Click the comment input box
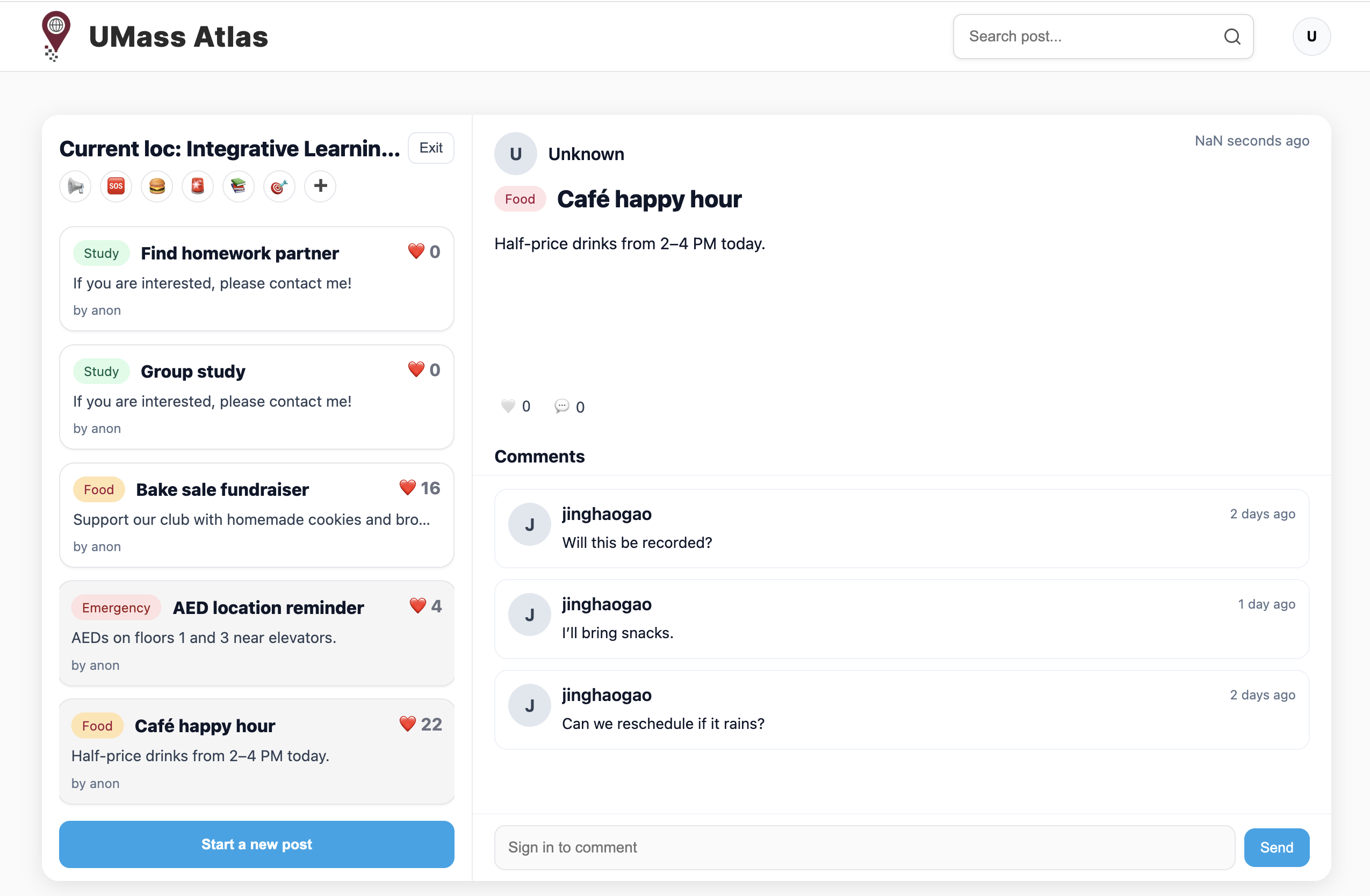The width and height of the screenshot is (1370, 896). point(863,847)
